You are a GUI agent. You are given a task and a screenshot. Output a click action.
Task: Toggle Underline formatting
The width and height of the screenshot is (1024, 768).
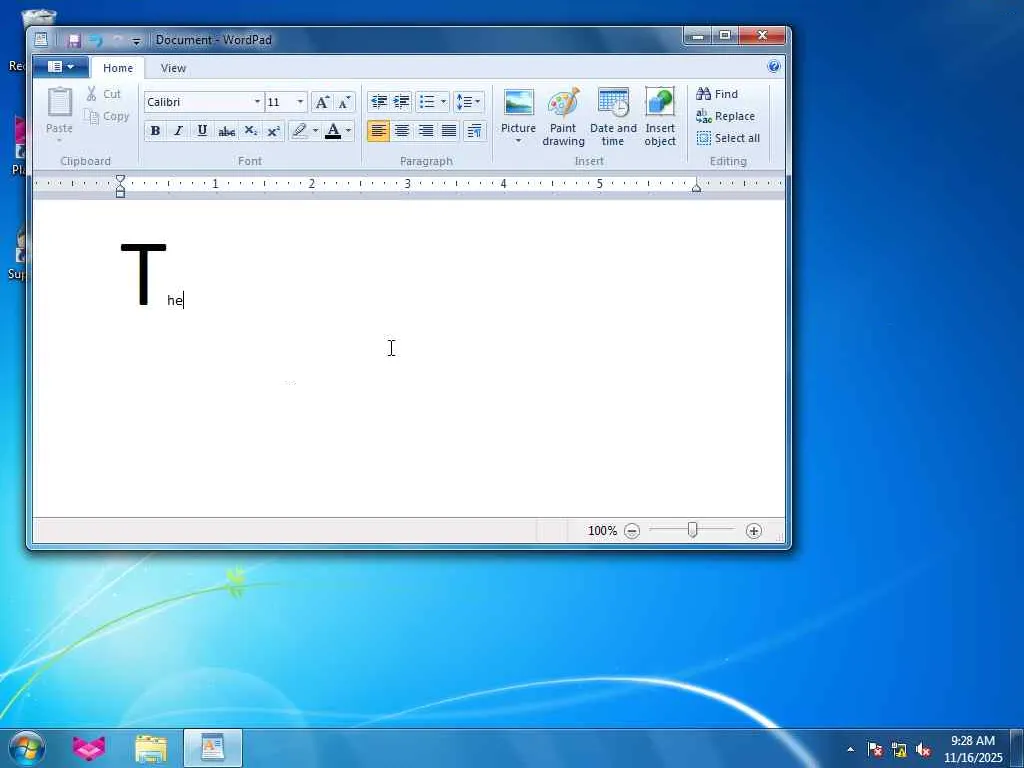tap(202, 131)
